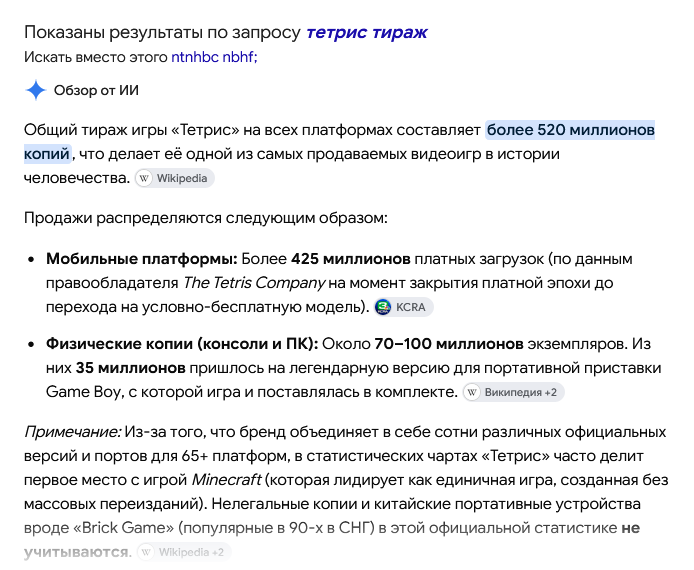
Task: Open the corrected query link 'тетрис тираж'
Action: [366, 32]
